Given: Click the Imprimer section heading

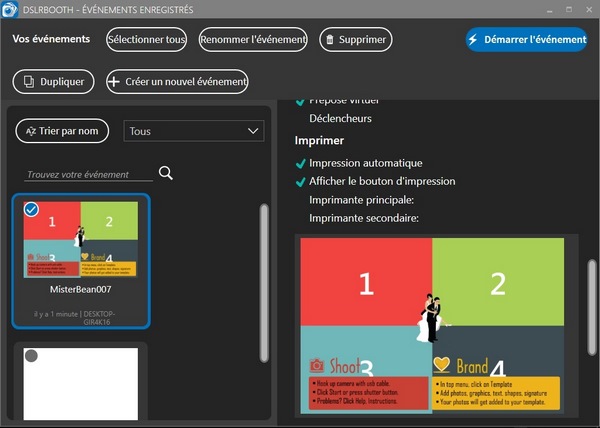Looking at the screenshot, I should pos(319,140).
